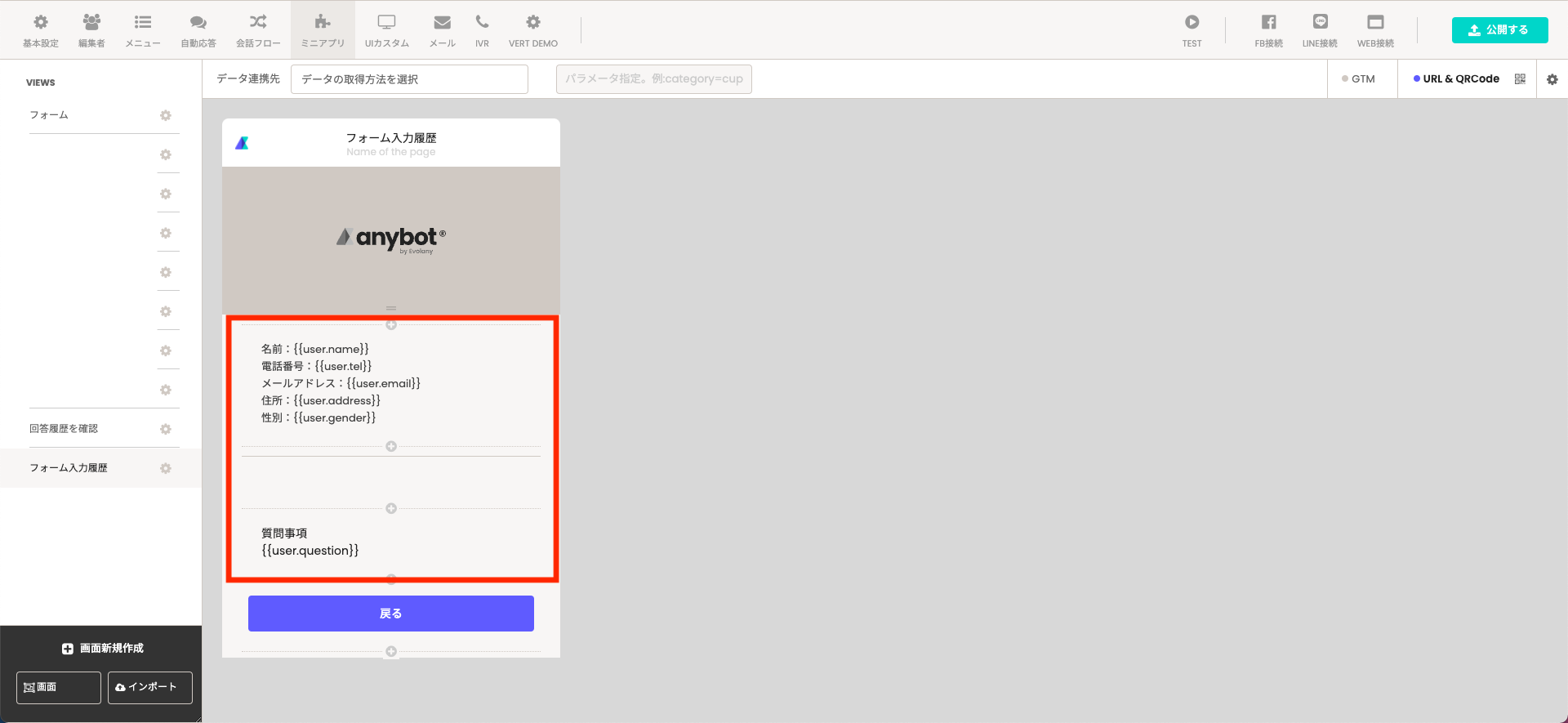Open the 自動応答 auto-reply icon
The width and height of the screenshot is (1568, 723).
click(198, 22)
